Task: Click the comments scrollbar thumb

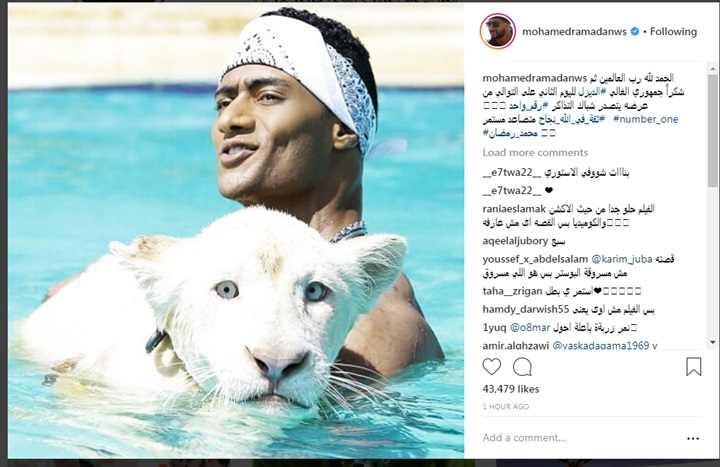Action: click(x=713, y=131)
